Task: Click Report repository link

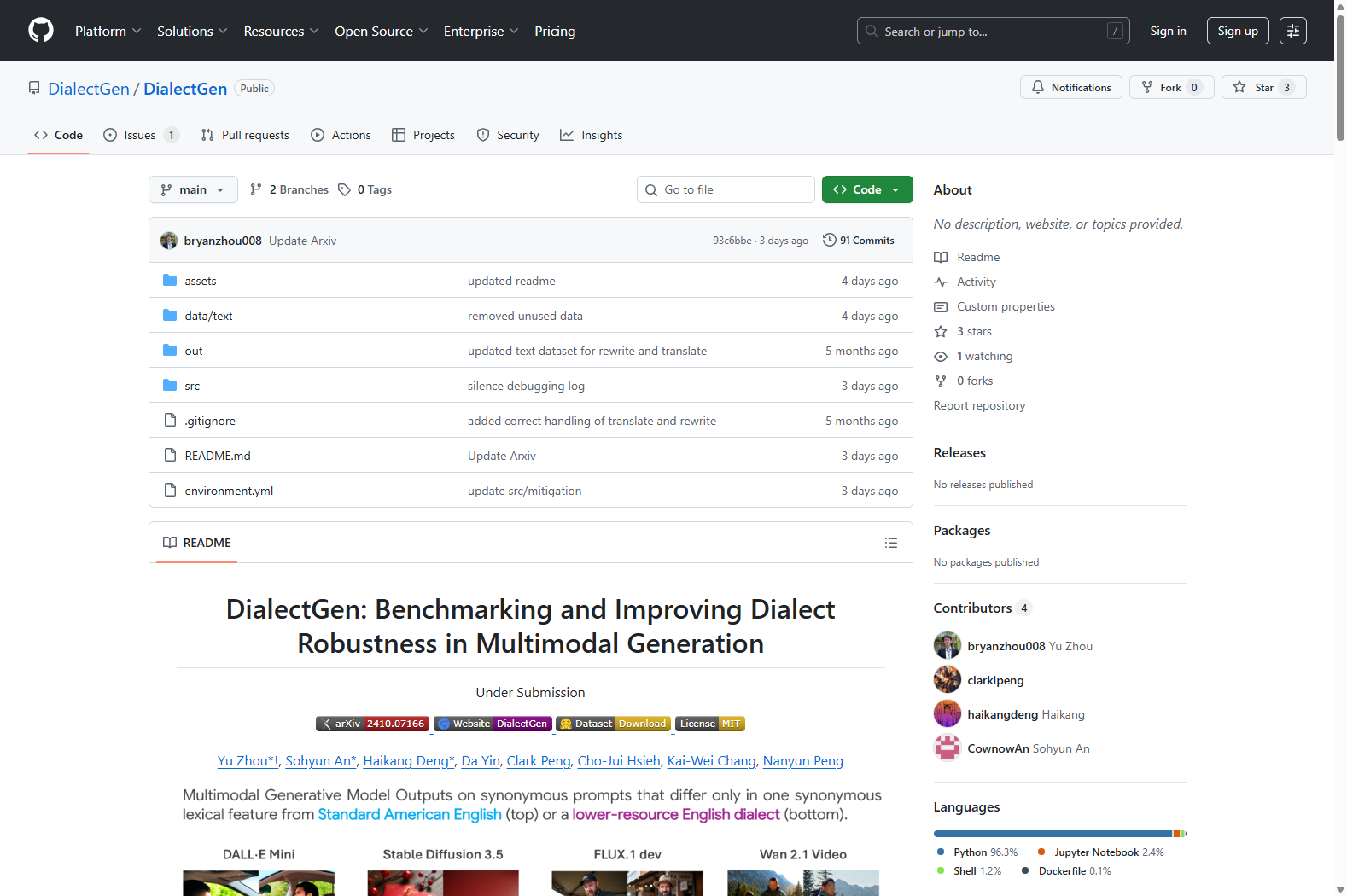Action: click(979, 405)
